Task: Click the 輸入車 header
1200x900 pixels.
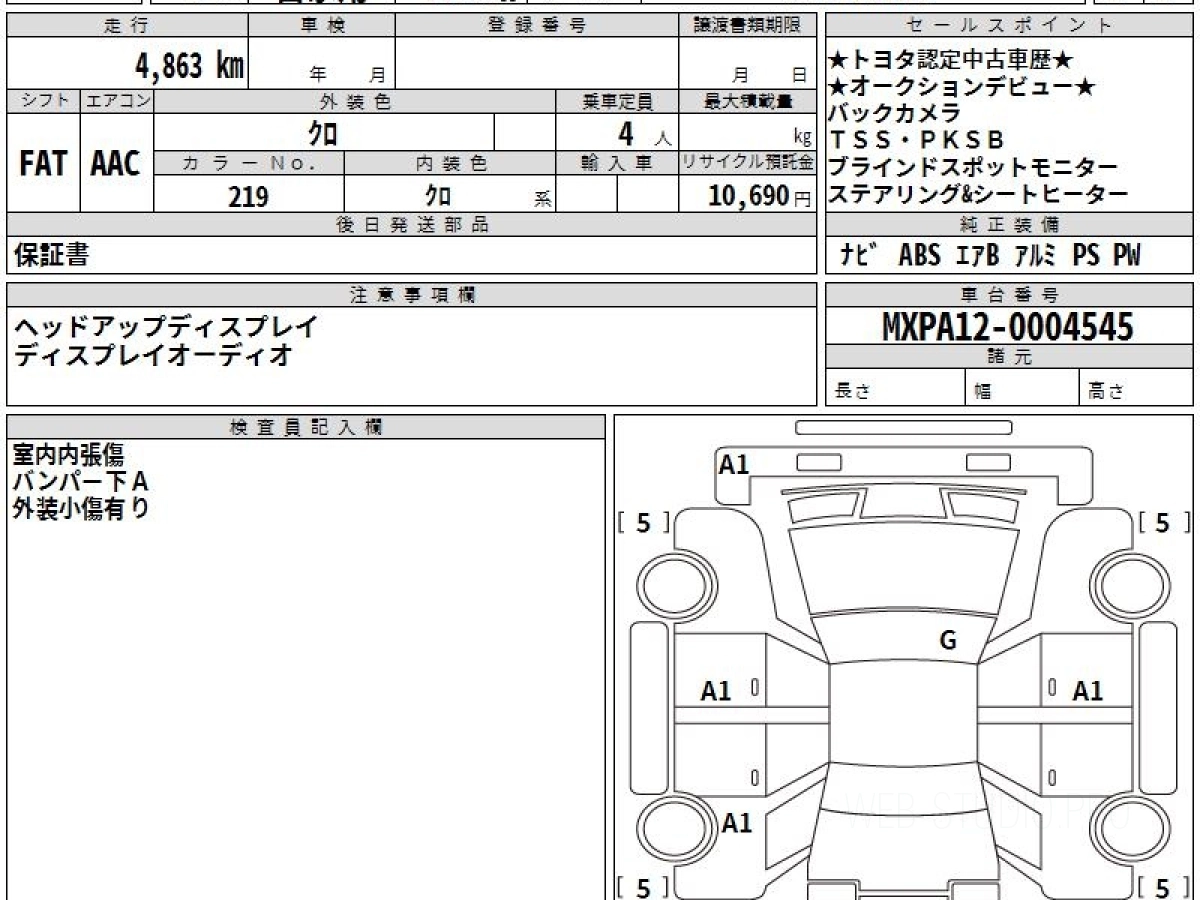Action: click(617, 164)
